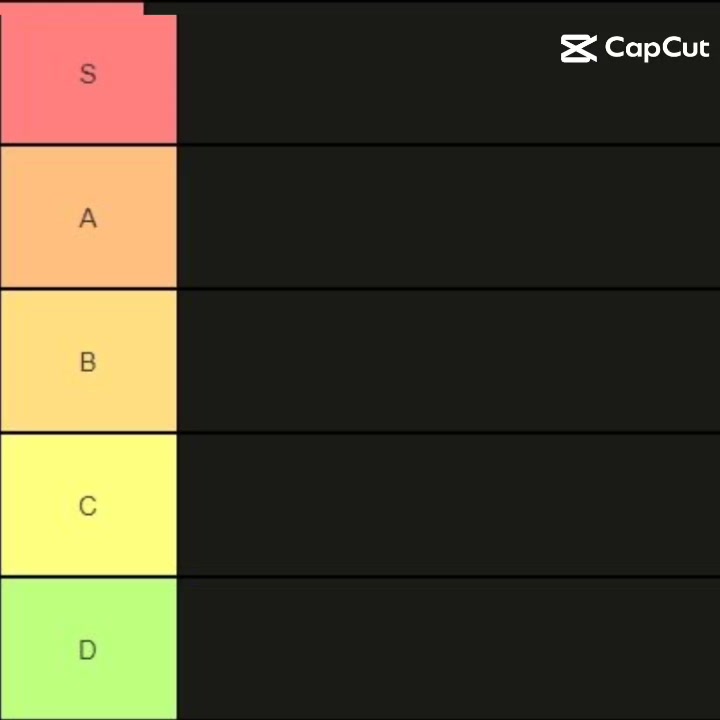Image resolution: width=720 pixels, height=720 pixels.
Task: Click the pink strip above S label
Action: [x=72, y=9]
